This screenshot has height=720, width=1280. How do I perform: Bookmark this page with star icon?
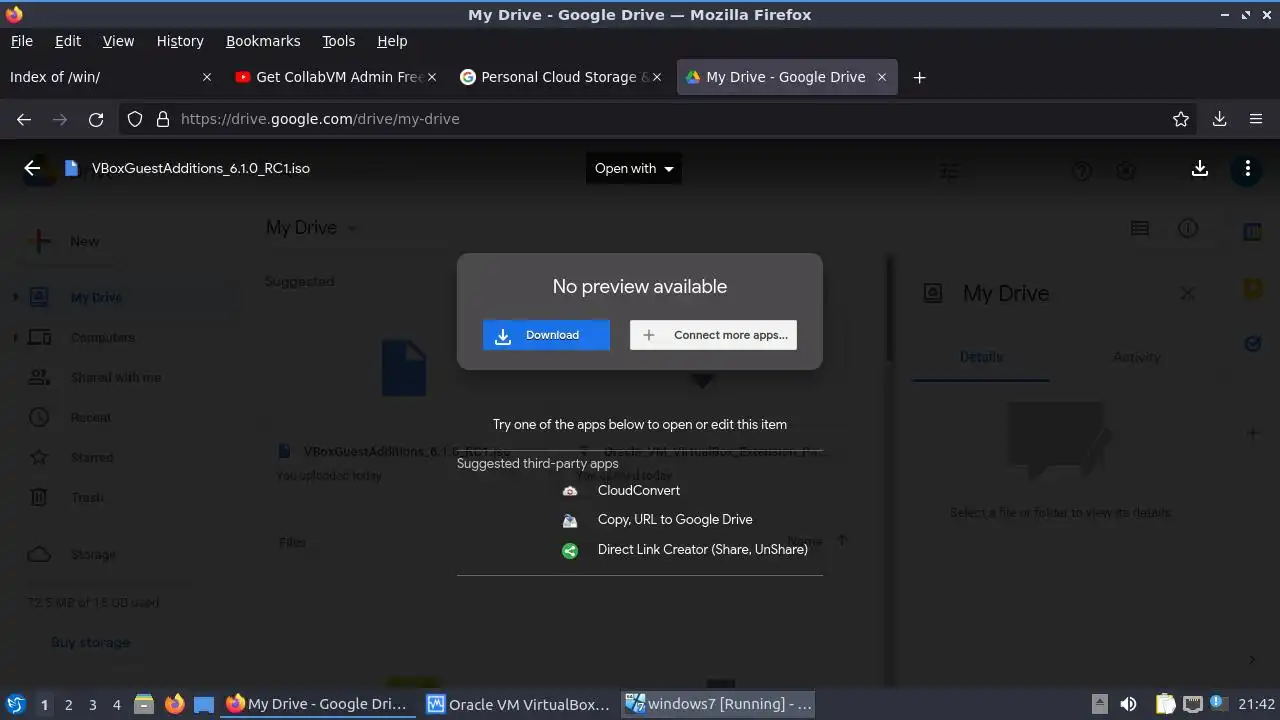[1181, 119]
